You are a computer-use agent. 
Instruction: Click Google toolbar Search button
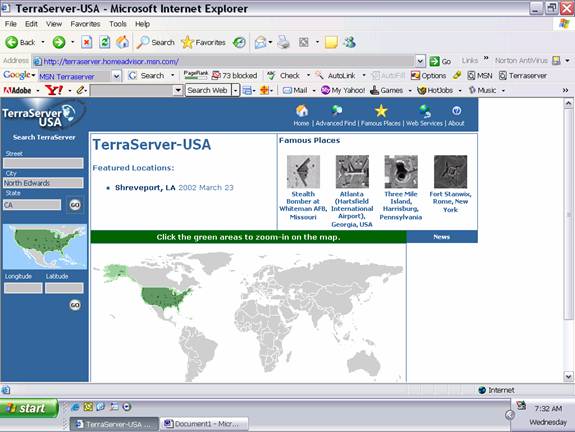[148, 76]
